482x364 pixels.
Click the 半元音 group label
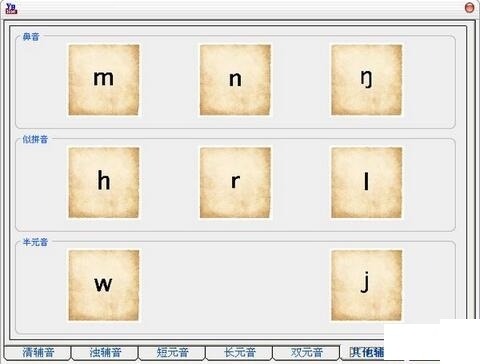[x=35, y=242]
